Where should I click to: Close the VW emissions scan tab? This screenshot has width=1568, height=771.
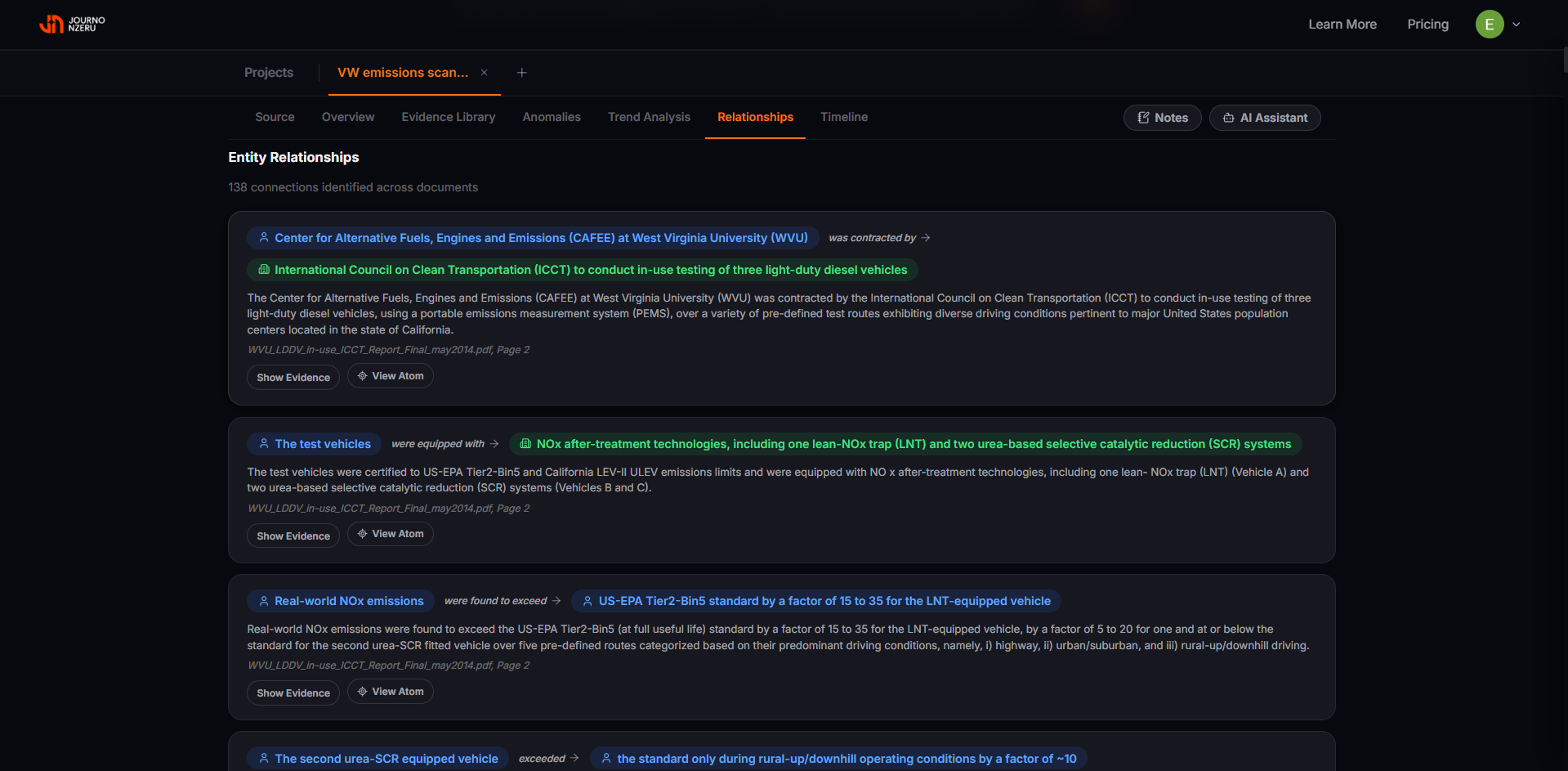(x=485, y=73)
